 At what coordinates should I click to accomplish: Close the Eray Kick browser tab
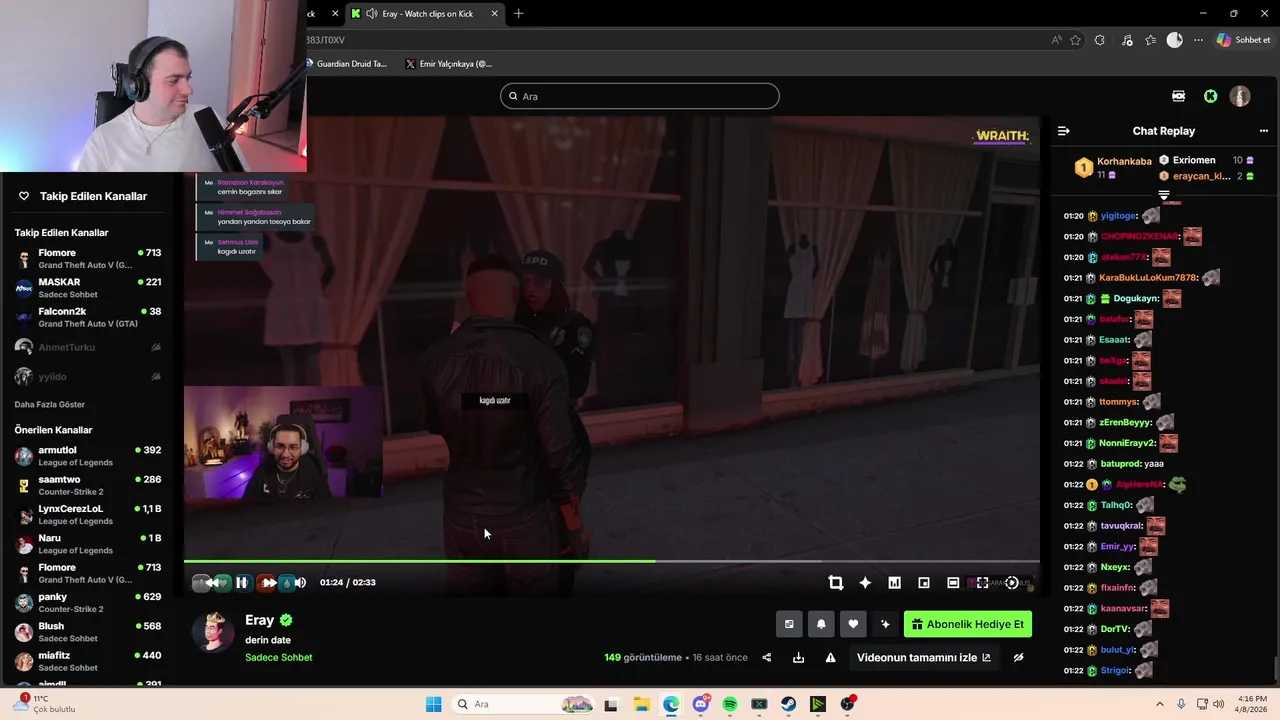click(495, 14)
